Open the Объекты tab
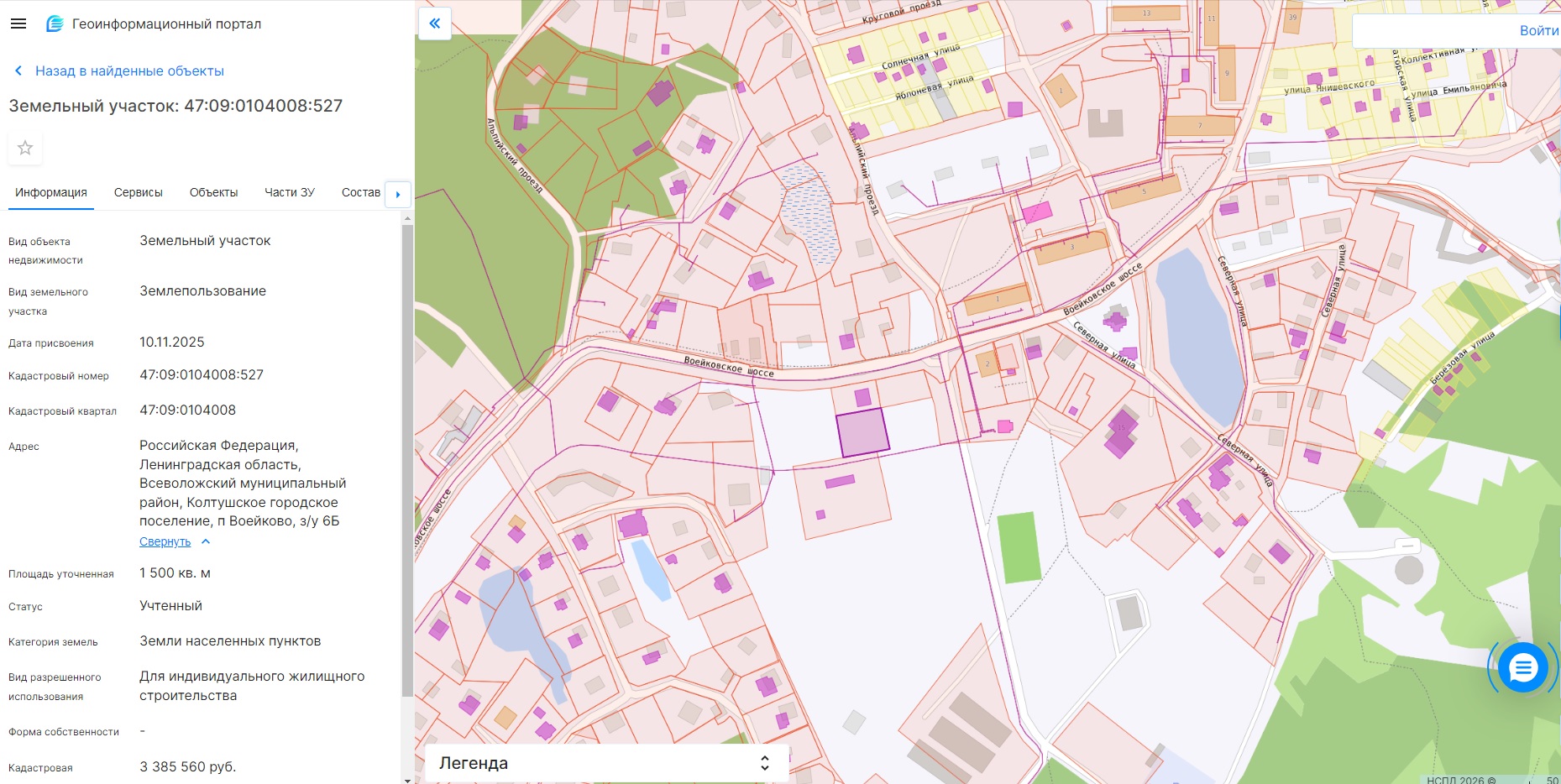Image resolution: width=1561 pixels, height=784 pixels. pos(214,192)
